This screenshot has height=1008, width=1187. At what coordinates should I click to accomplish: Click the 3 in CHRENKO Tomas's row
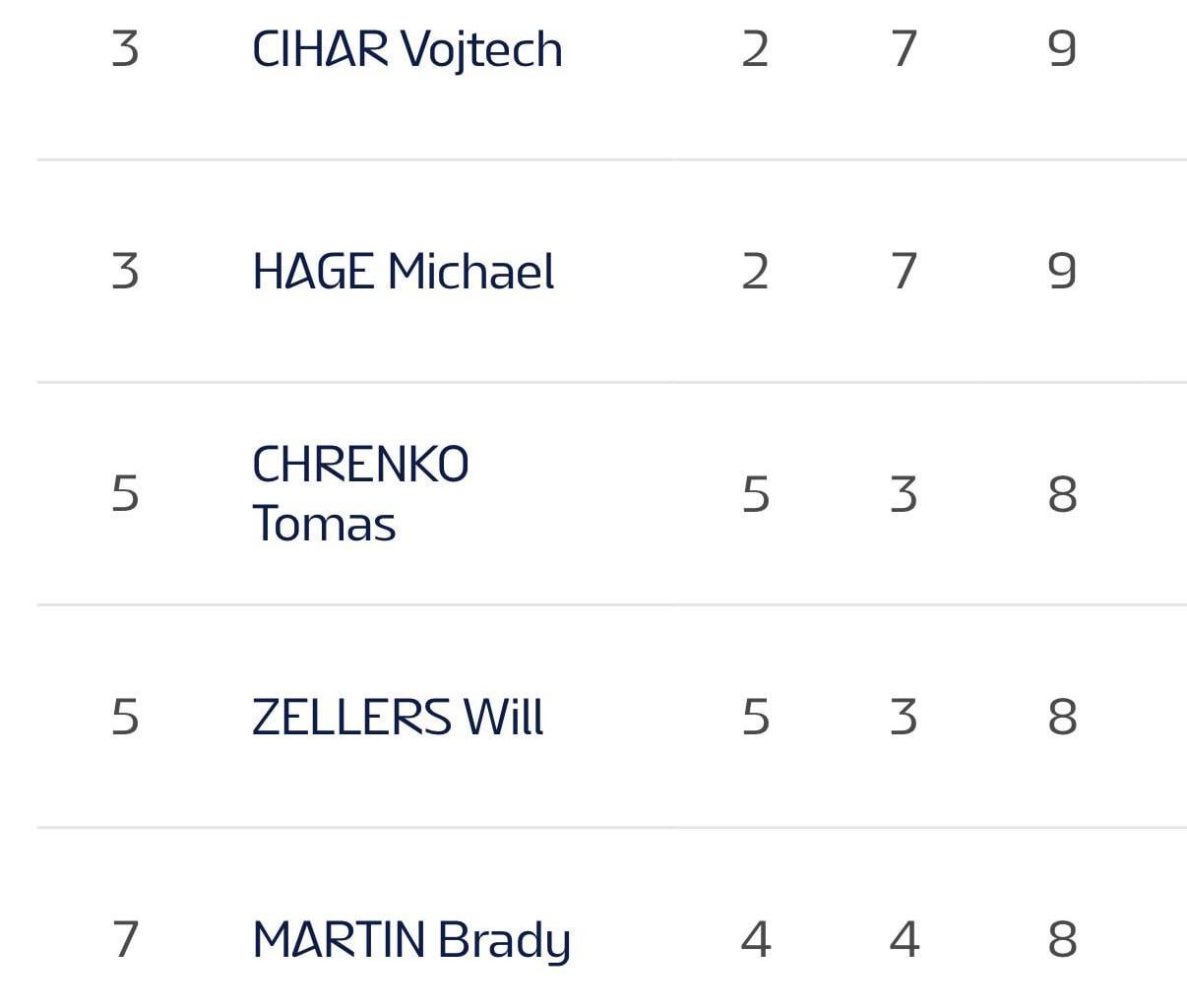pos(904,494)
